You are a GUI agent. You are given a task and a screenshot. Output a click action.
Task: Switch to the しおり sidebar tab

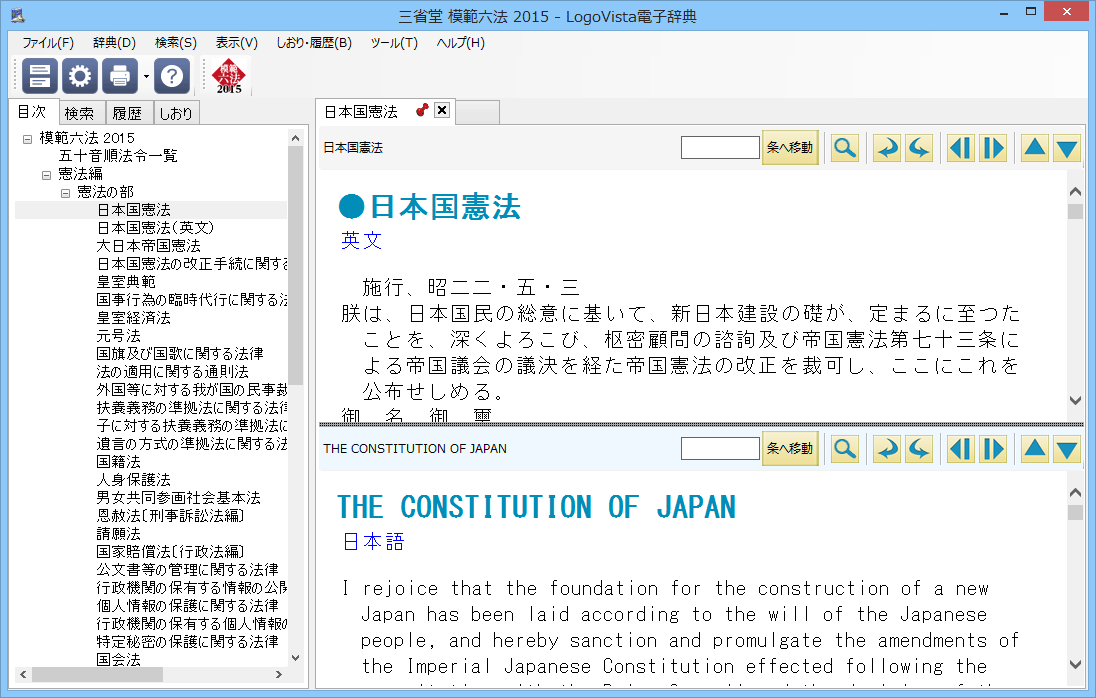tap(176, 113)
